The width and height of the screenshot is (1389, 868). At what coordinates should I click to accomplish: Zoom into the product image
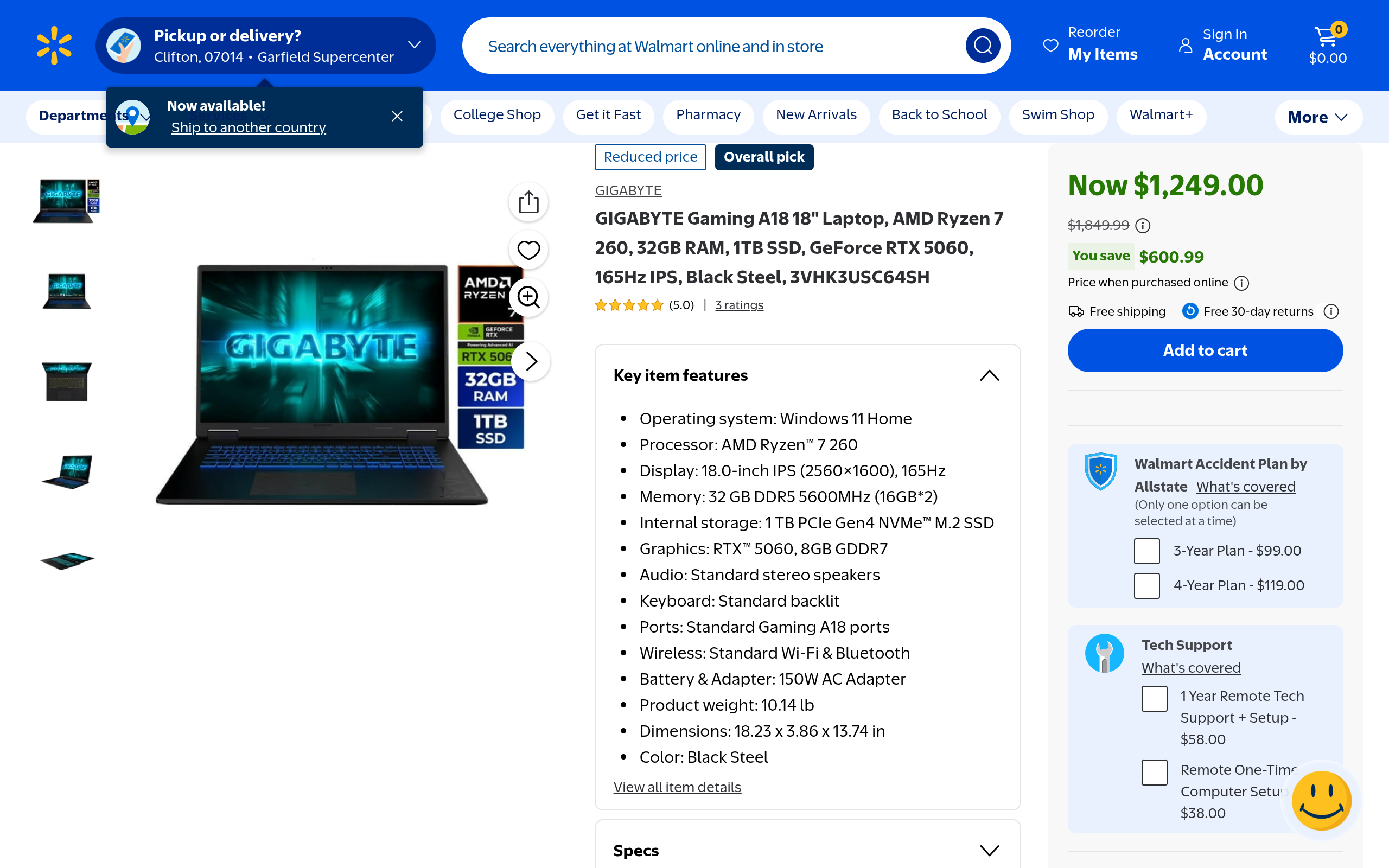point(528,297)
